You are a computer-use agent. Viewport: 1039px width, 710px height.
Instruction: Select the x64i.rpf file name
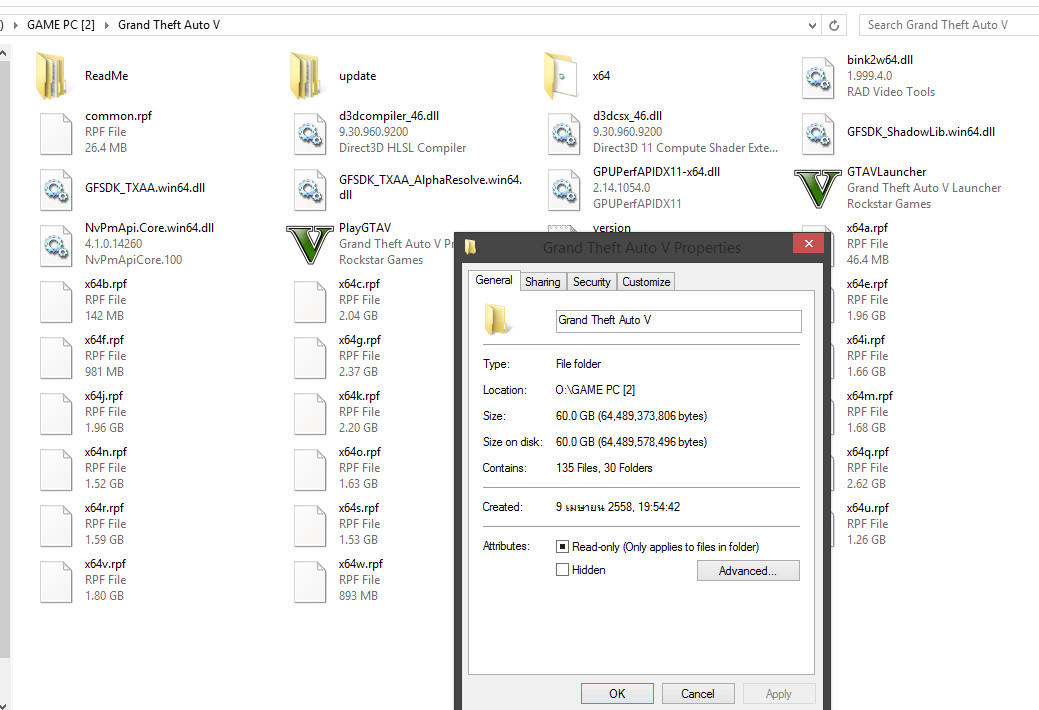pyautogui.click(x=865, y=340)
